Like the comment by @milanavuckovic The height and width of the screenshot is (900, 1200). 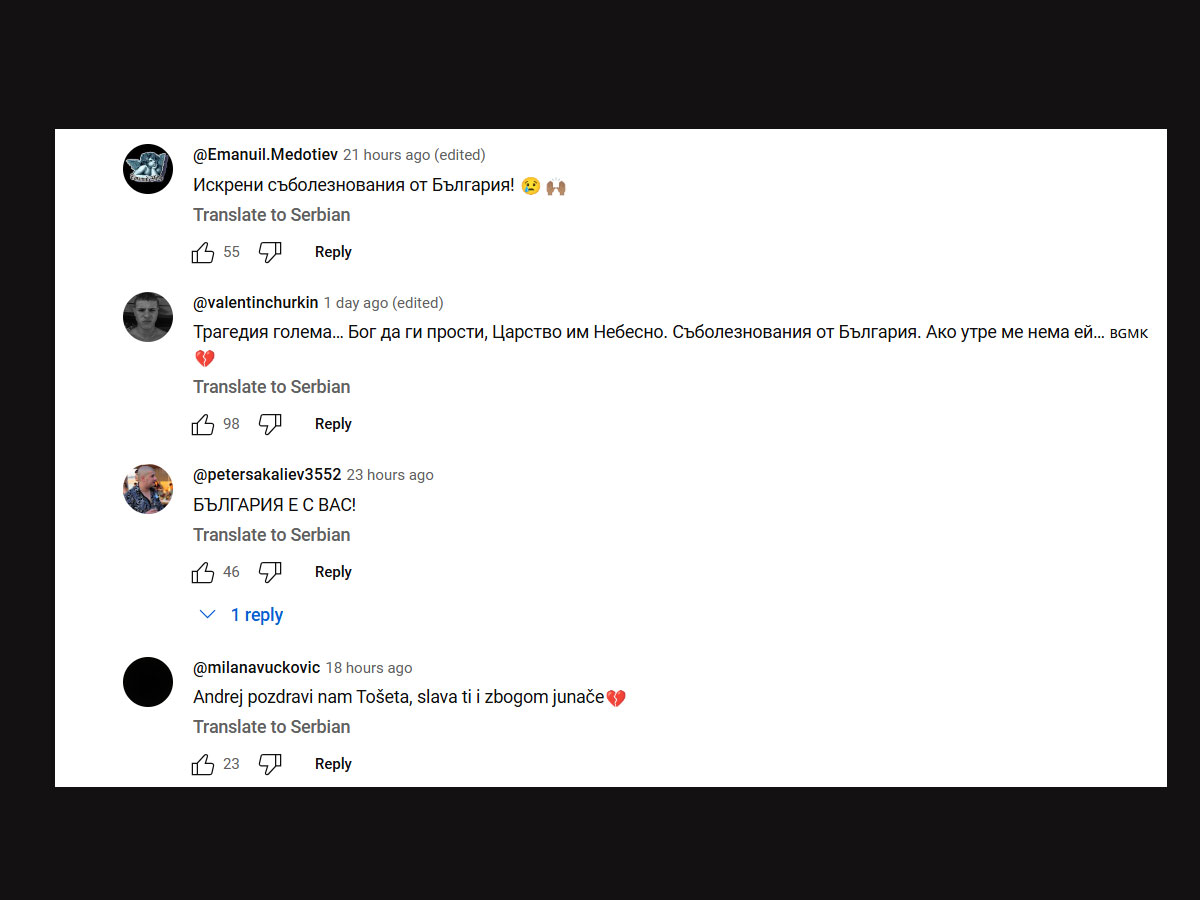[x=203, y=764]
